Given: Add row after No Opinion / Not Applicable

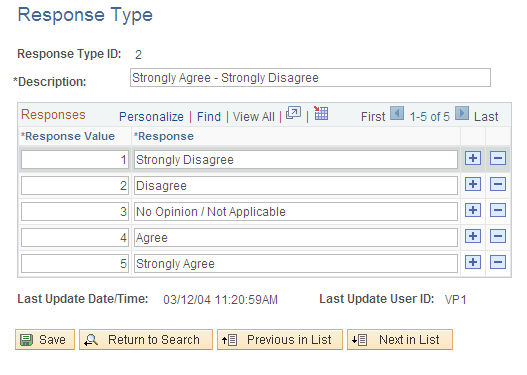Looking at the screenshot, I should (473, 210).
